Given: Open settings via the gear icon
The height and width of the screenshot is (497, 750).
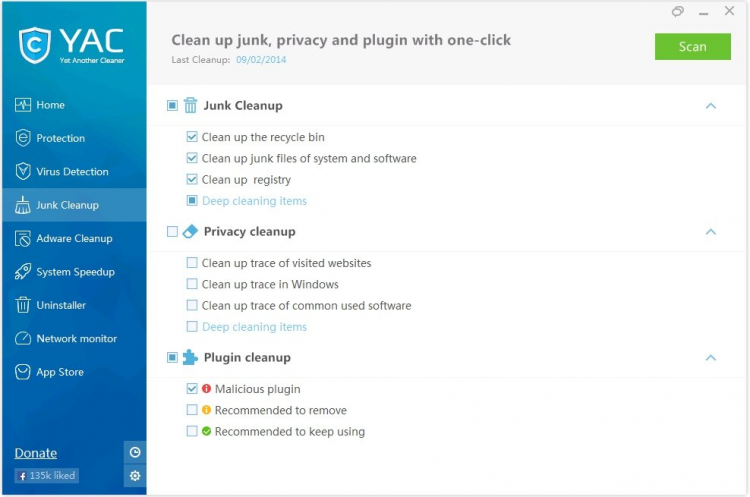Looking at the screenshot, I should click(135, 475).
